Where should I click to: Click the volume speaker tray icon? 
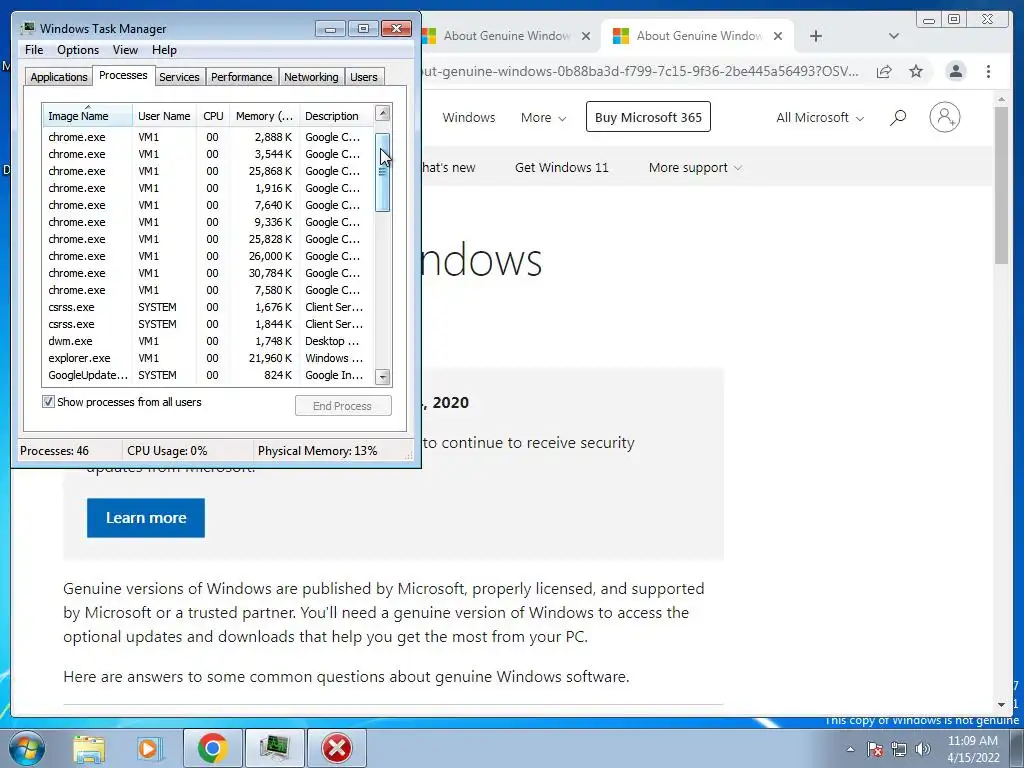click(x=922, y=749)
